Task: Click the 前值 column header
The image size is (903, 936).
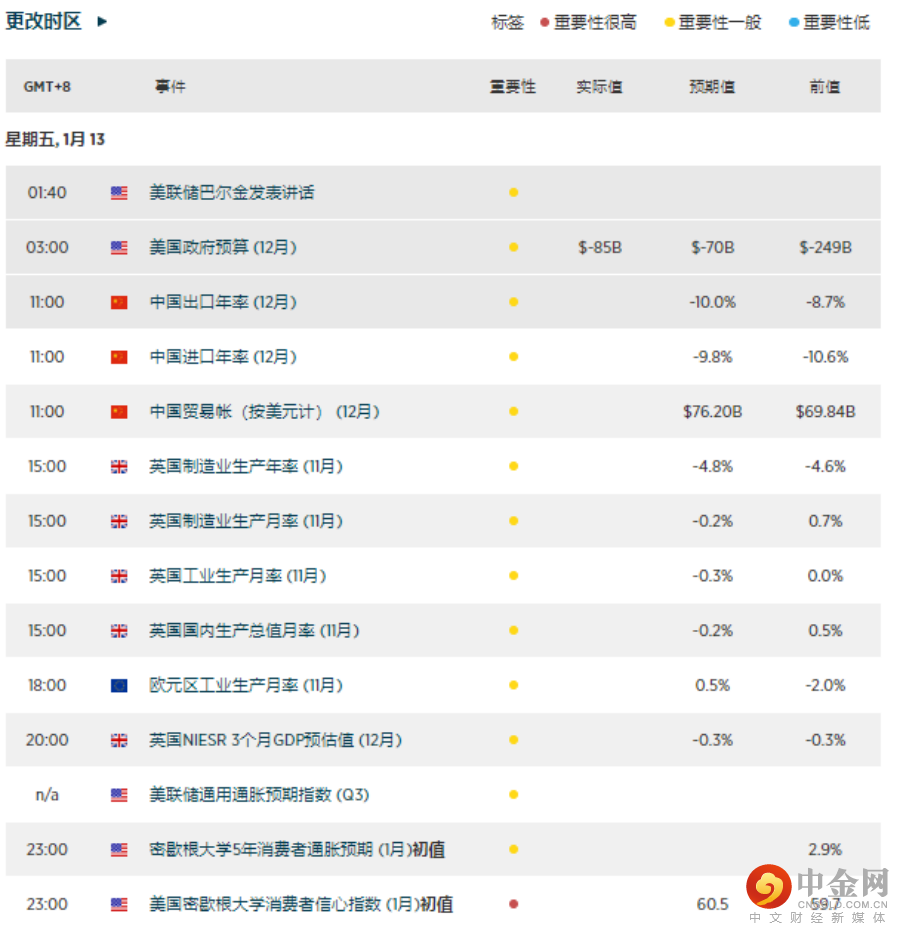Action: tap(825, 87)
